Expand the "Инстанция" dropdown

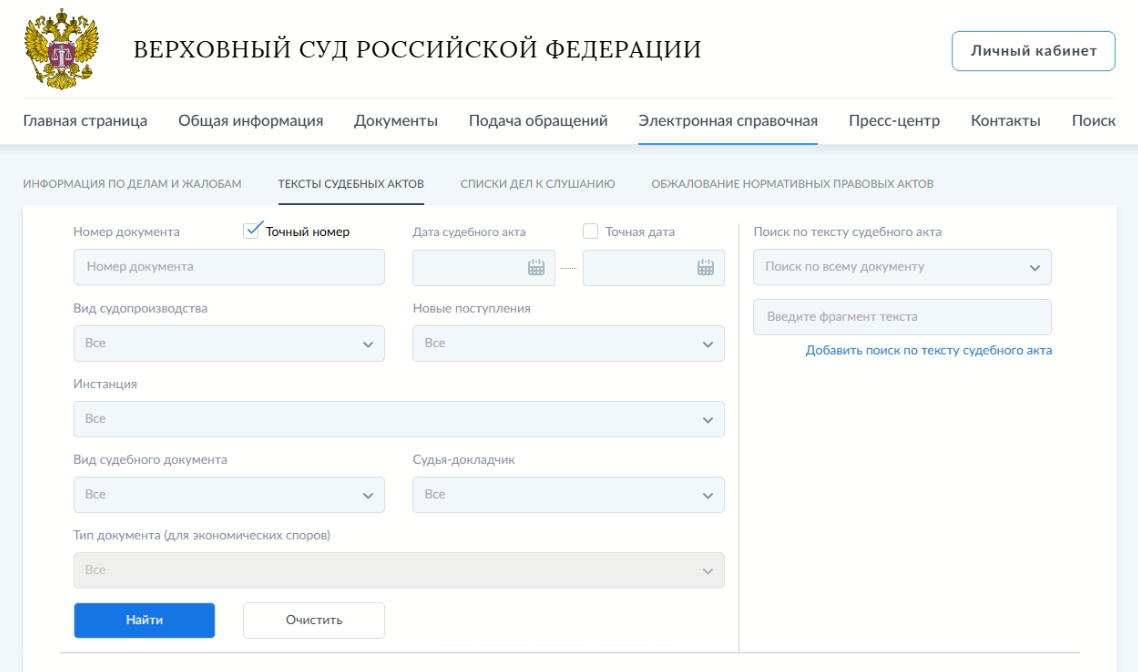(x=398, y=419)
